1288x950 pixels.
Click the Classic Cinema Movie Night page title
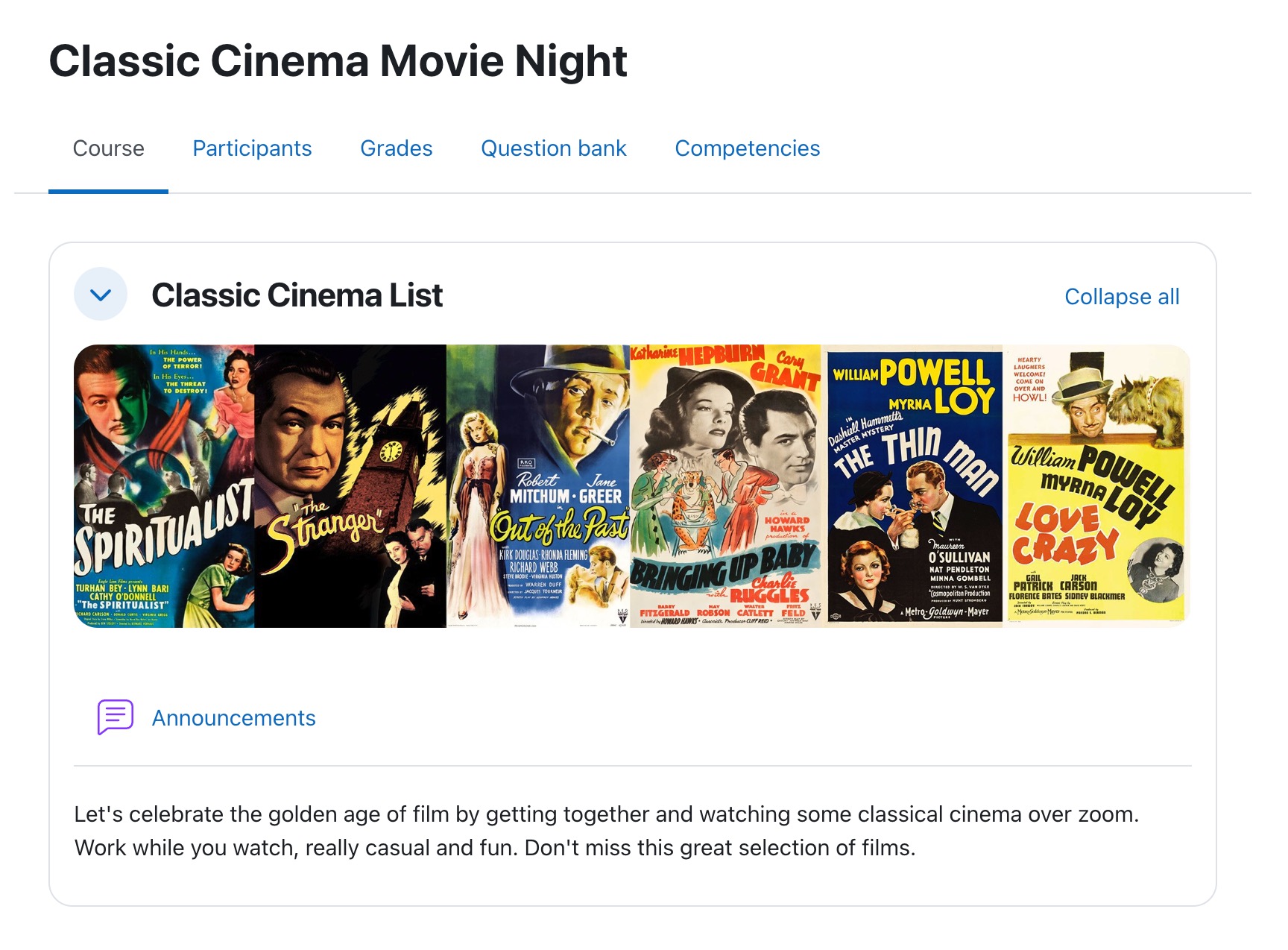338,61
